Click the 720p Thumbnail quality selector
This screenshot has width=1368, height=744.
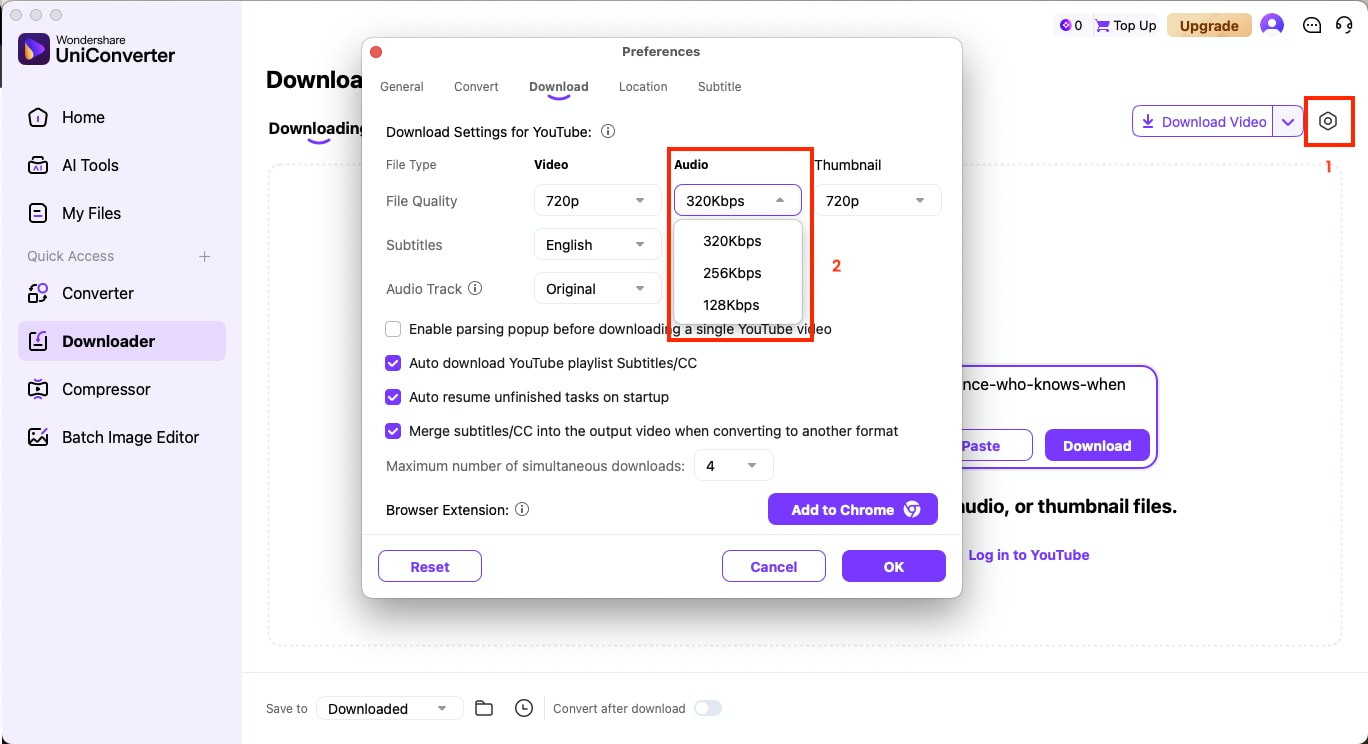click(x=877, y=200)
